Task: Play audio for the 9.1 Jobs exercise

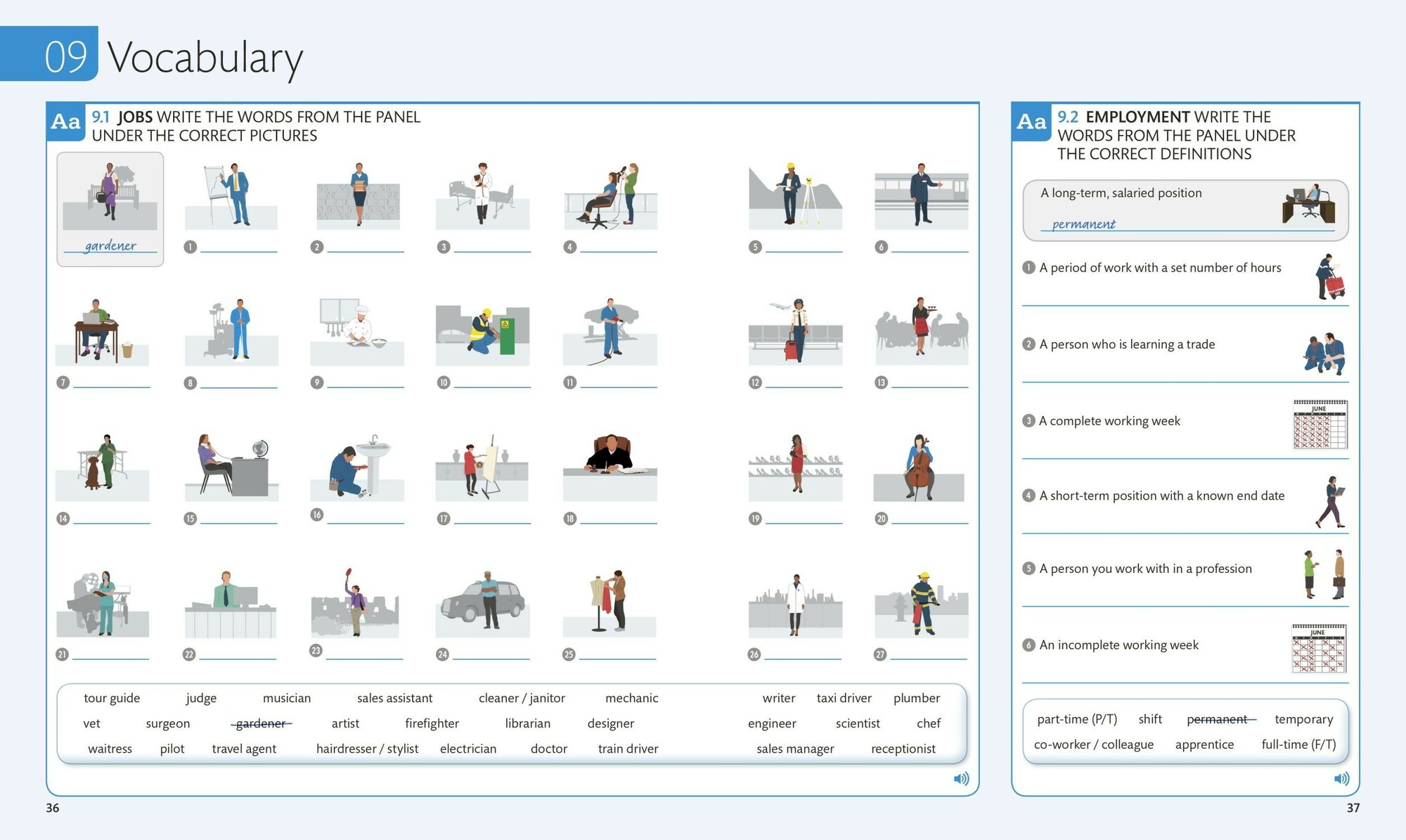Action: coord(961,778)
